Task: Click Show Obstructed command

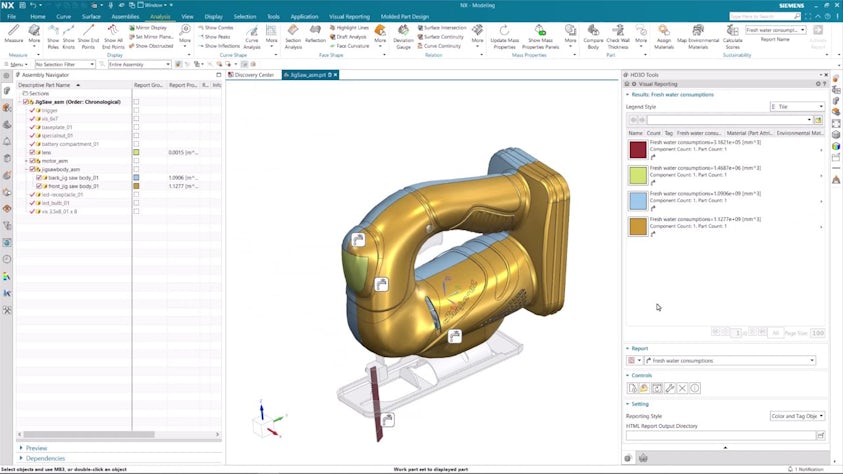Action: coord(151,46)
